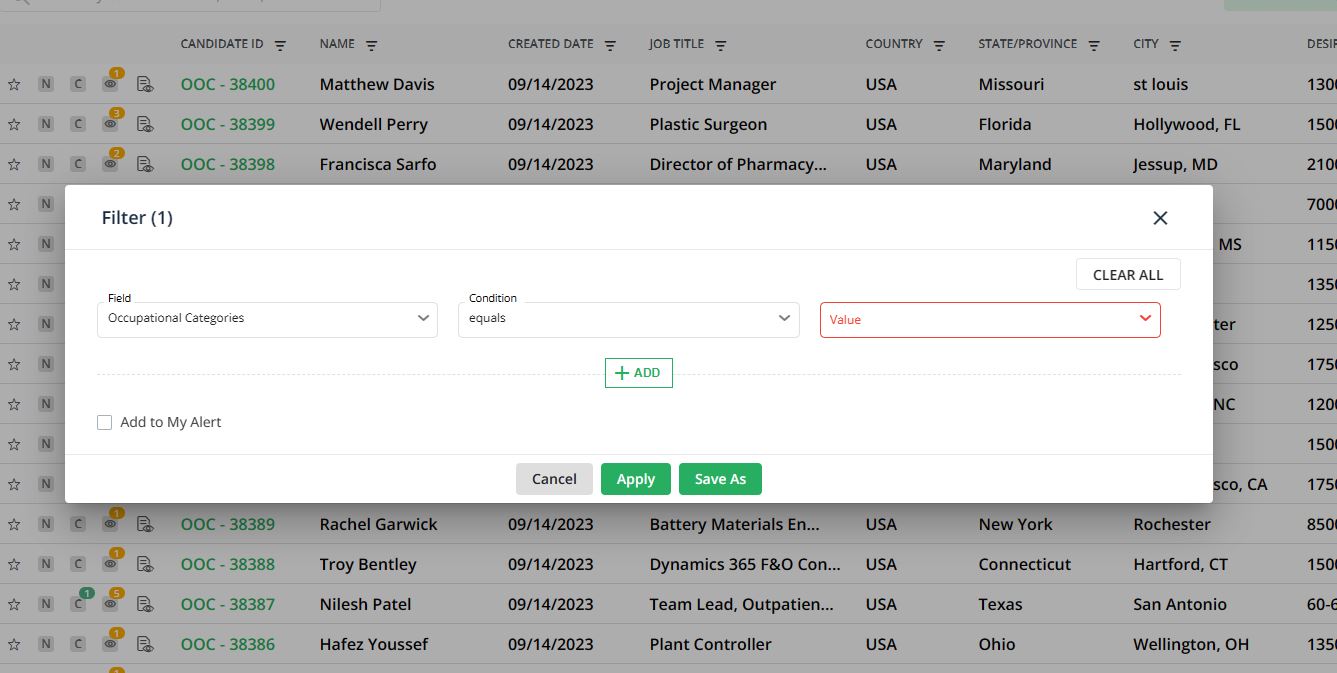Image resolution: width=1337 pixels, height=673 pixels.
Task: Open views eye icon for Wendell Perry
Action: pyautogui.click(x=110, y=125)
